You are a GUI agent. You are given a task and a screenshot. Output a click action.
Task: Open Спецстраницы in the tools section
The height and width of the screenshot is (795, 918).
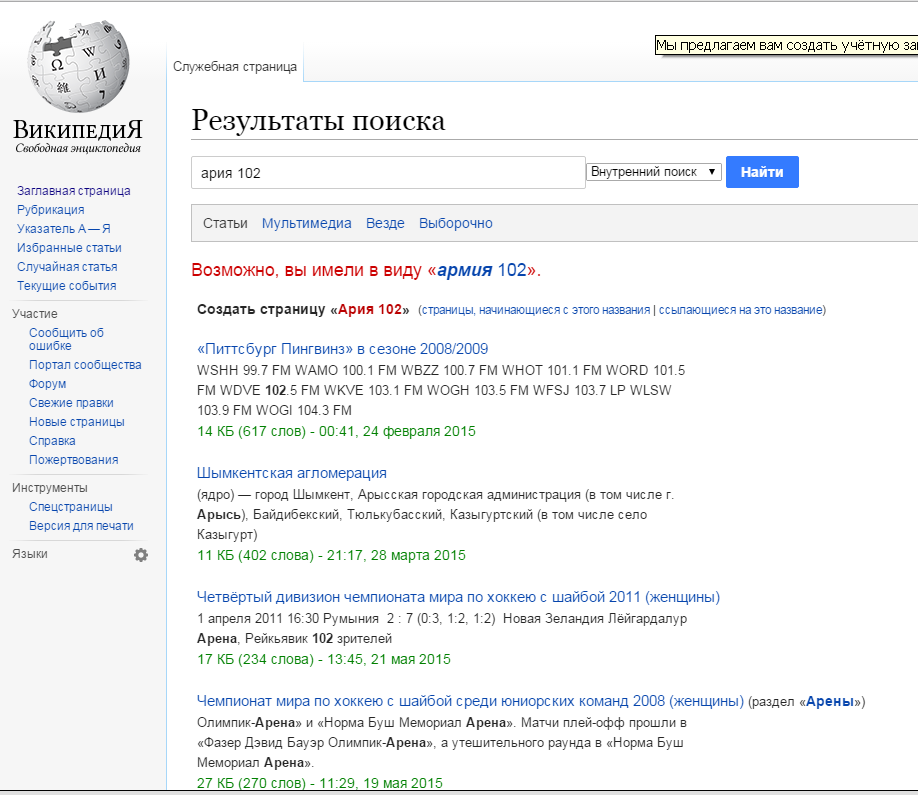[x=70, y=507]
